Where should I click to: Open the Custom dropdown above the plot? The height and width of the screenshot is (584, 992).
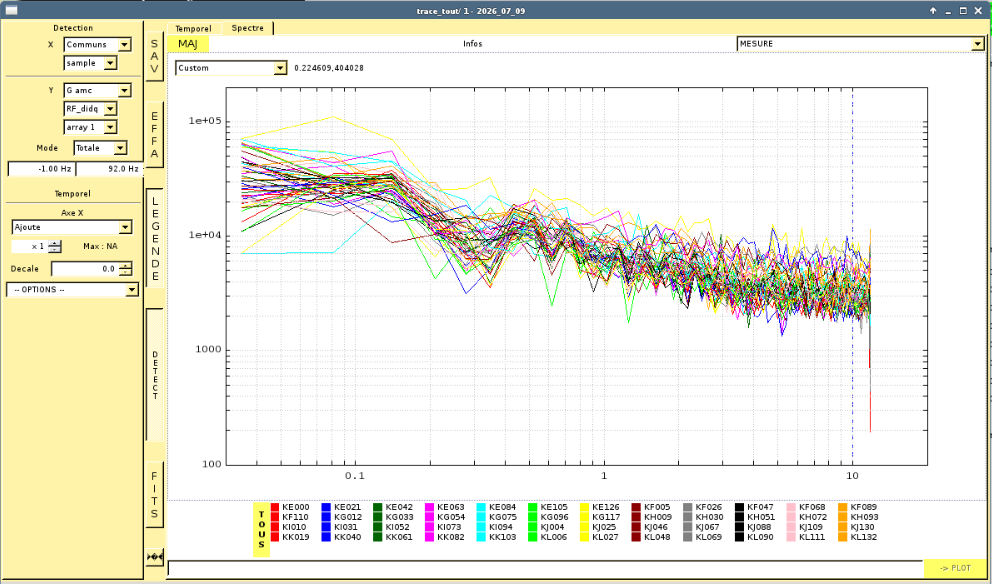tap(231, 68)
